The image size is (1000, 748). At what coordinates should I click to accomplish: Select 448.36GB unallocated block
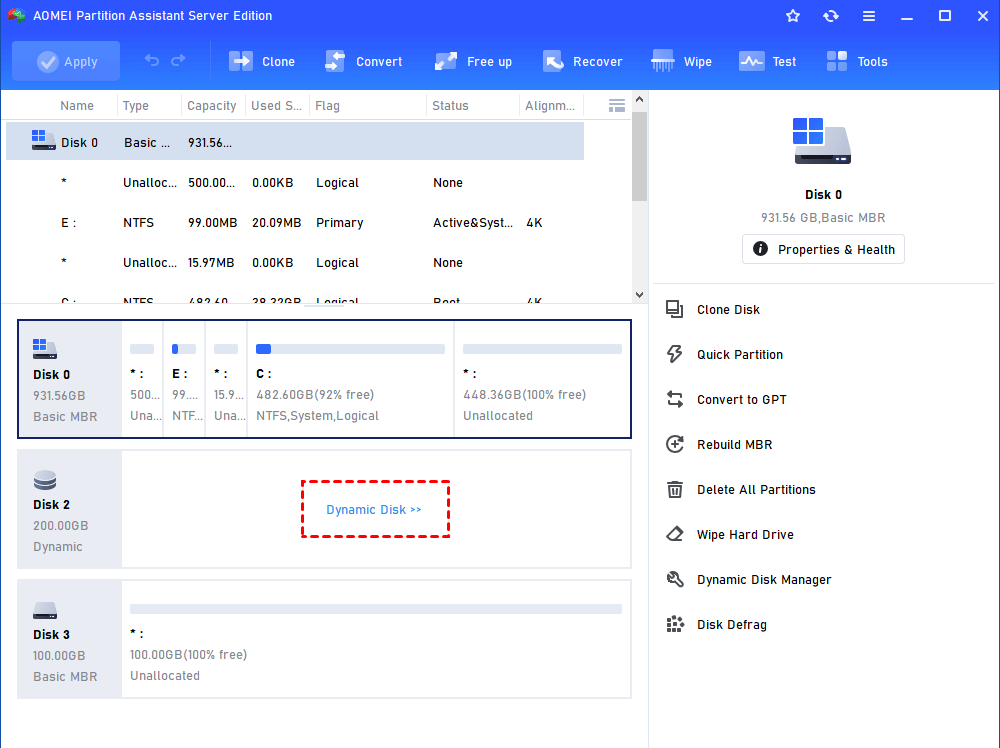tap(542, 379)
